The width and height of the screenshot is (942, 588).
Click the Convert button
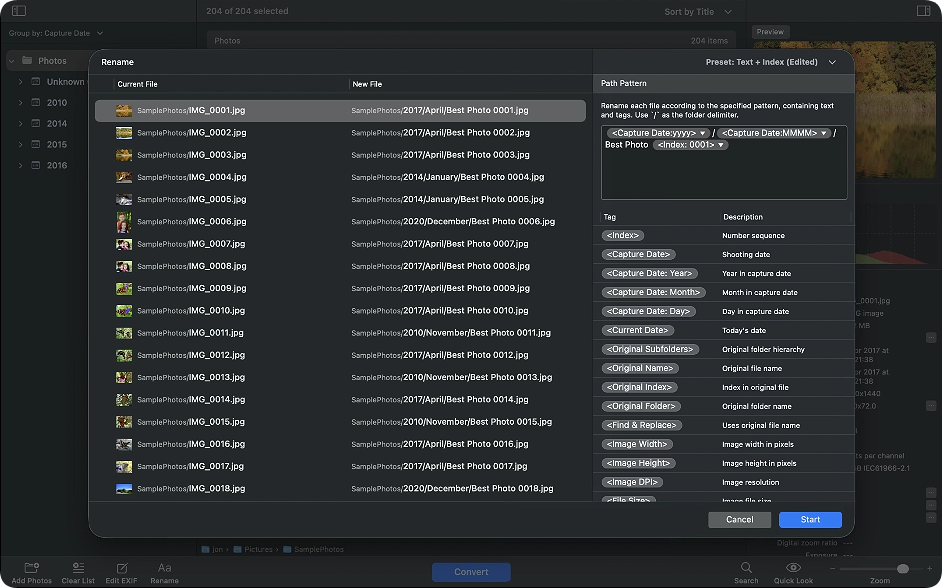point(471,572)
